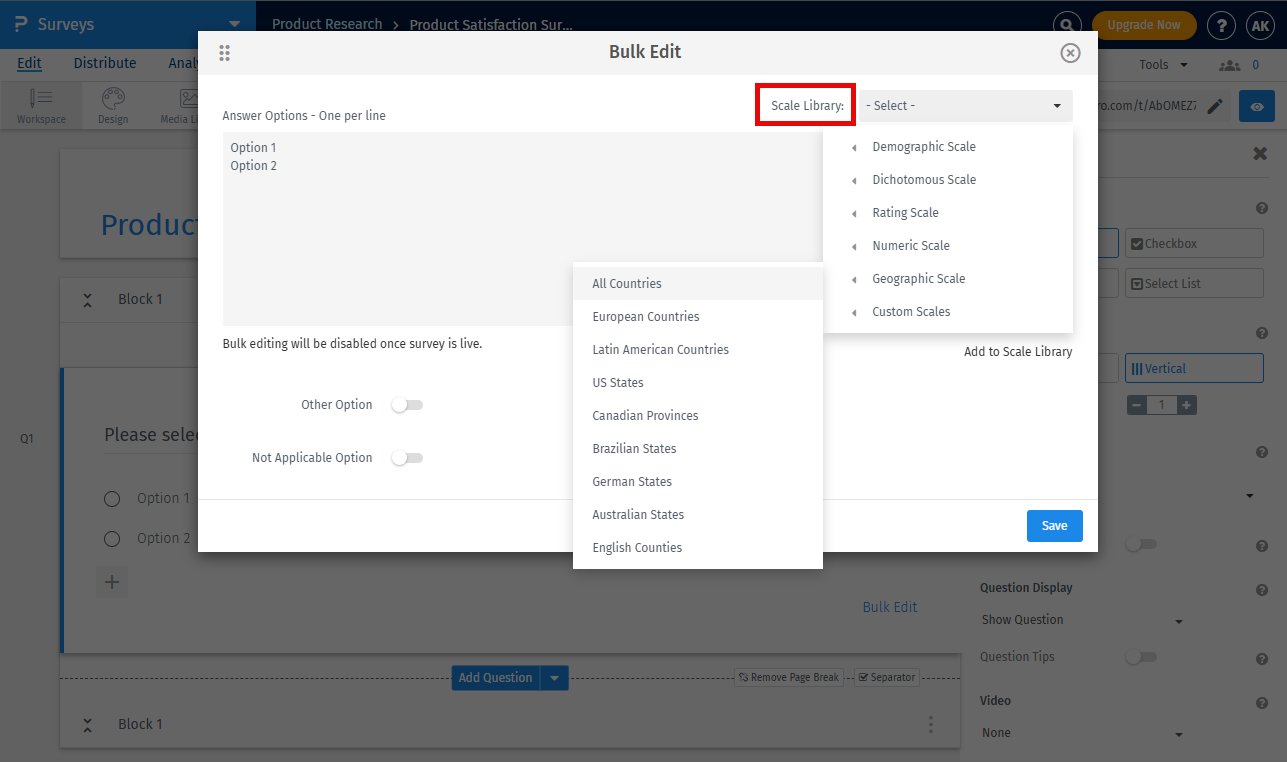Choose the Checkbox question type
This screenshot has width=1287, height=762.
1194,243
